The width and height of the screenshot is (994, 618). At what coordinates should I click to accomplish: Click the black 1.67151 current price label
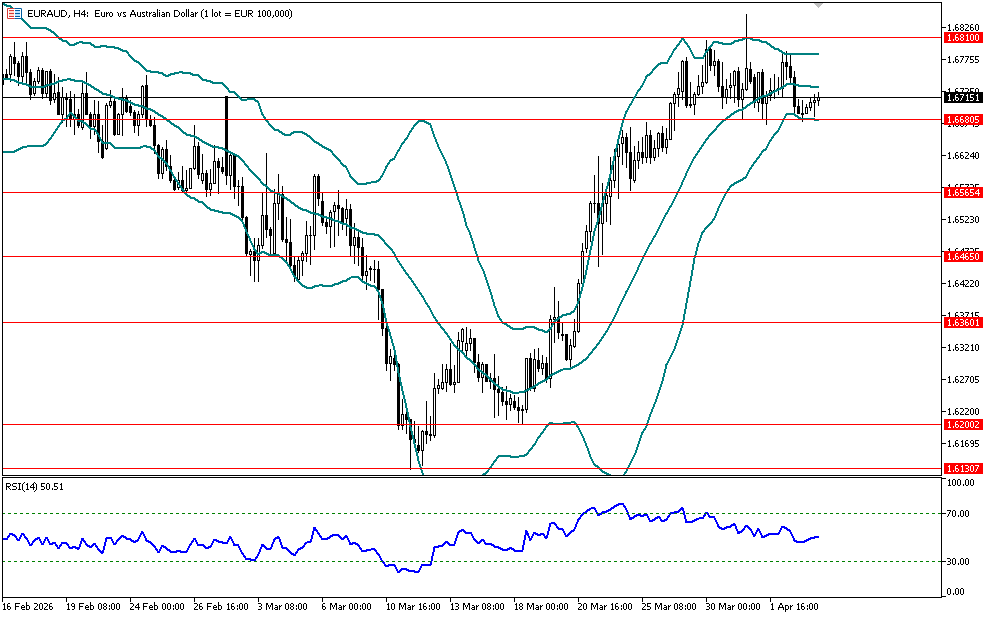coord(961,97)
